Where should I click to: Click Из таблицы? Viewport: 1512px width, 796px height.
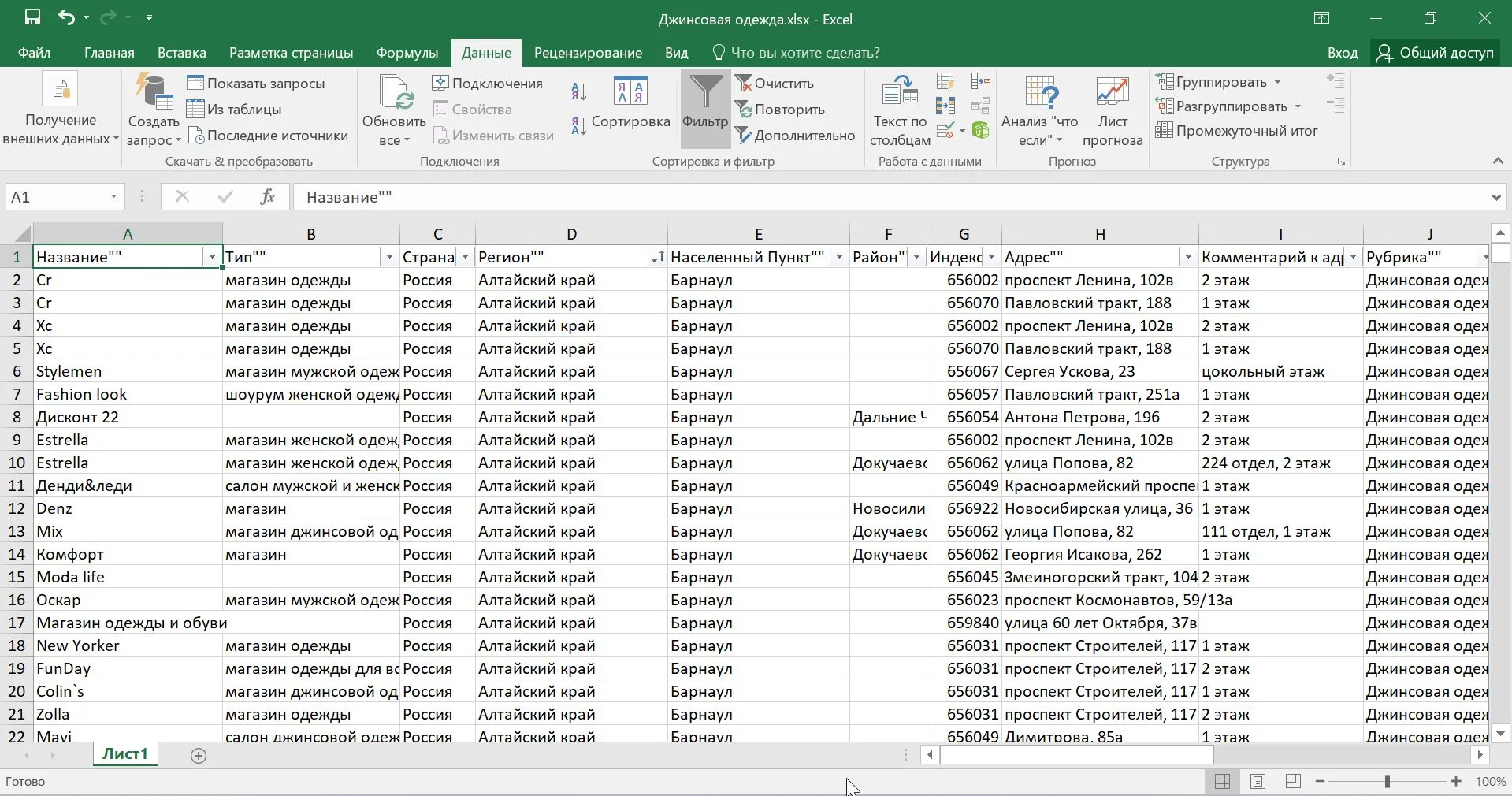tap(234, 110)
